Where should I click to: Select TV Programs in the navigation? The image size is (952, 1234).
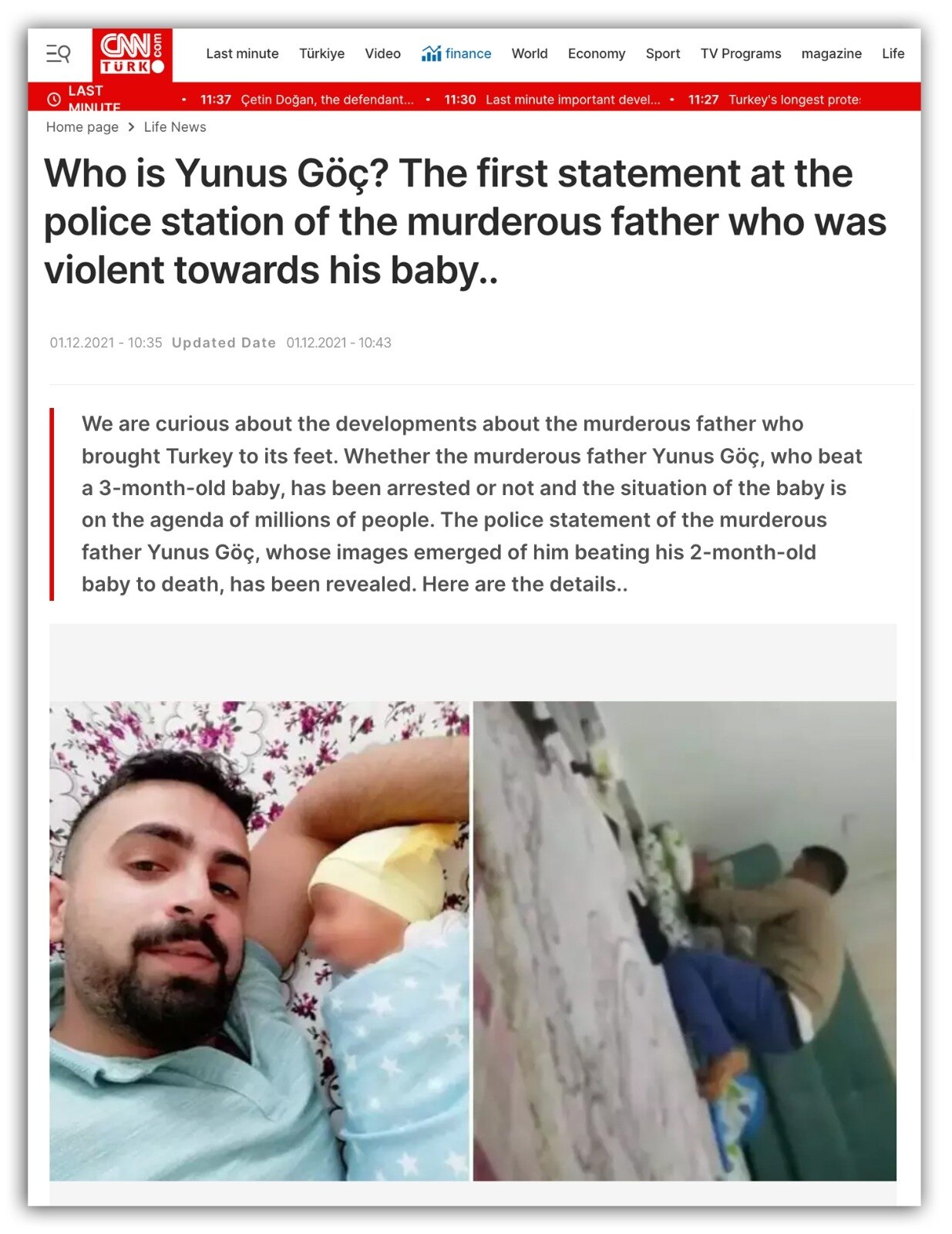[741, 53]
